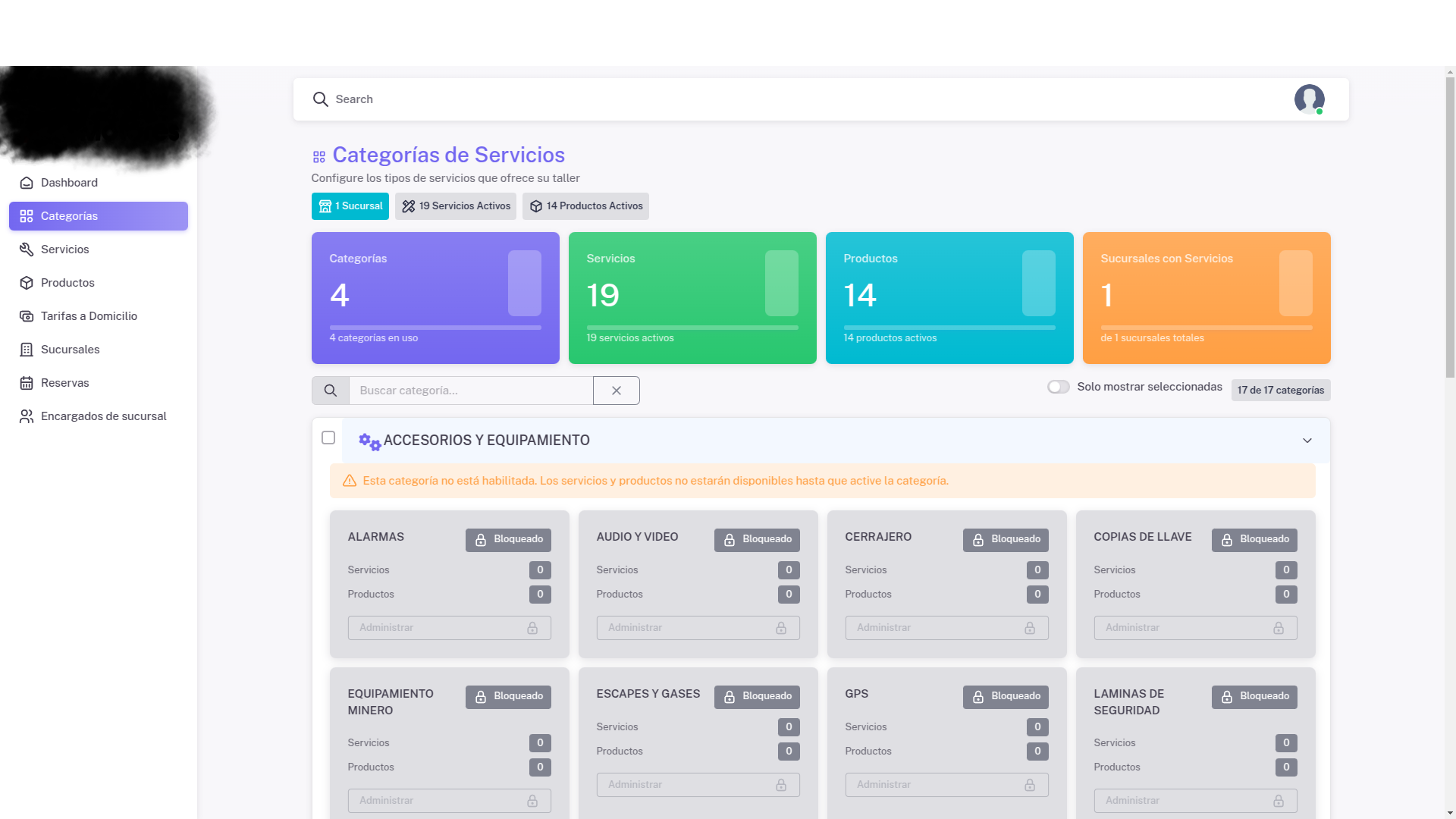Open Encargados de sucursal section
Viewport: 1456px width, 819px height.
pyautogui.click(x=103, y=416)
